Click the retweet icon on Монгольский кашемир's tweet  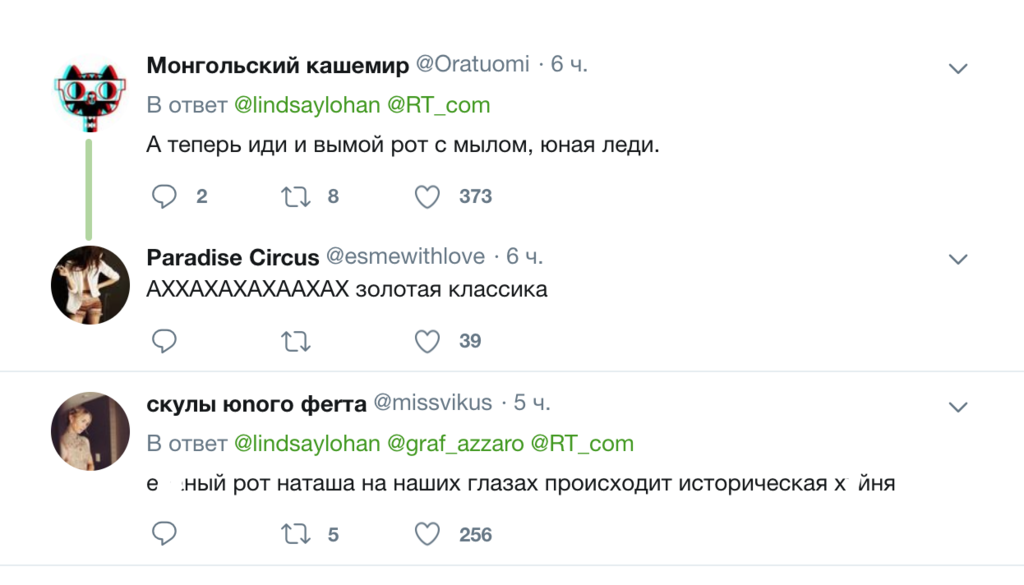(295, 197)
